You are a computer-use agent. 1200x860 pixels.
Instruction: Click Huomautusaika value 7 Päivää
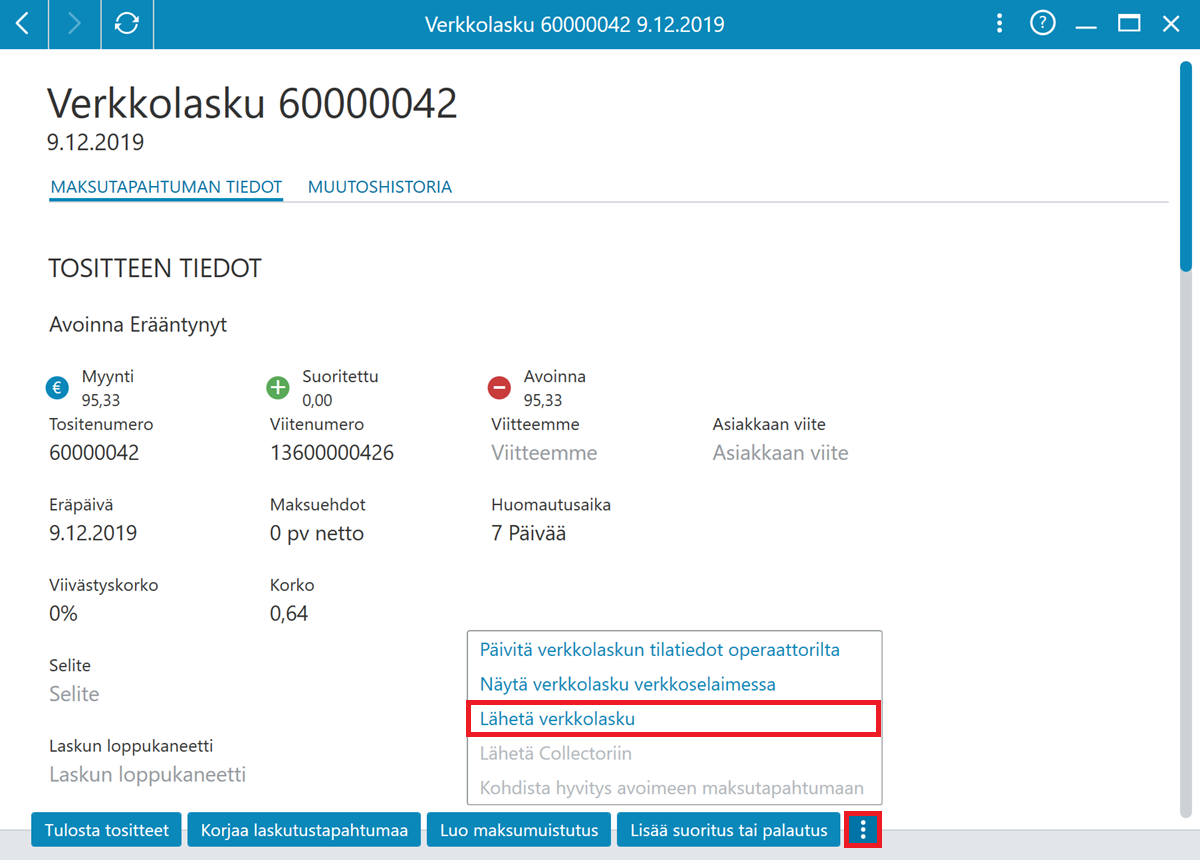coord(529,533)
